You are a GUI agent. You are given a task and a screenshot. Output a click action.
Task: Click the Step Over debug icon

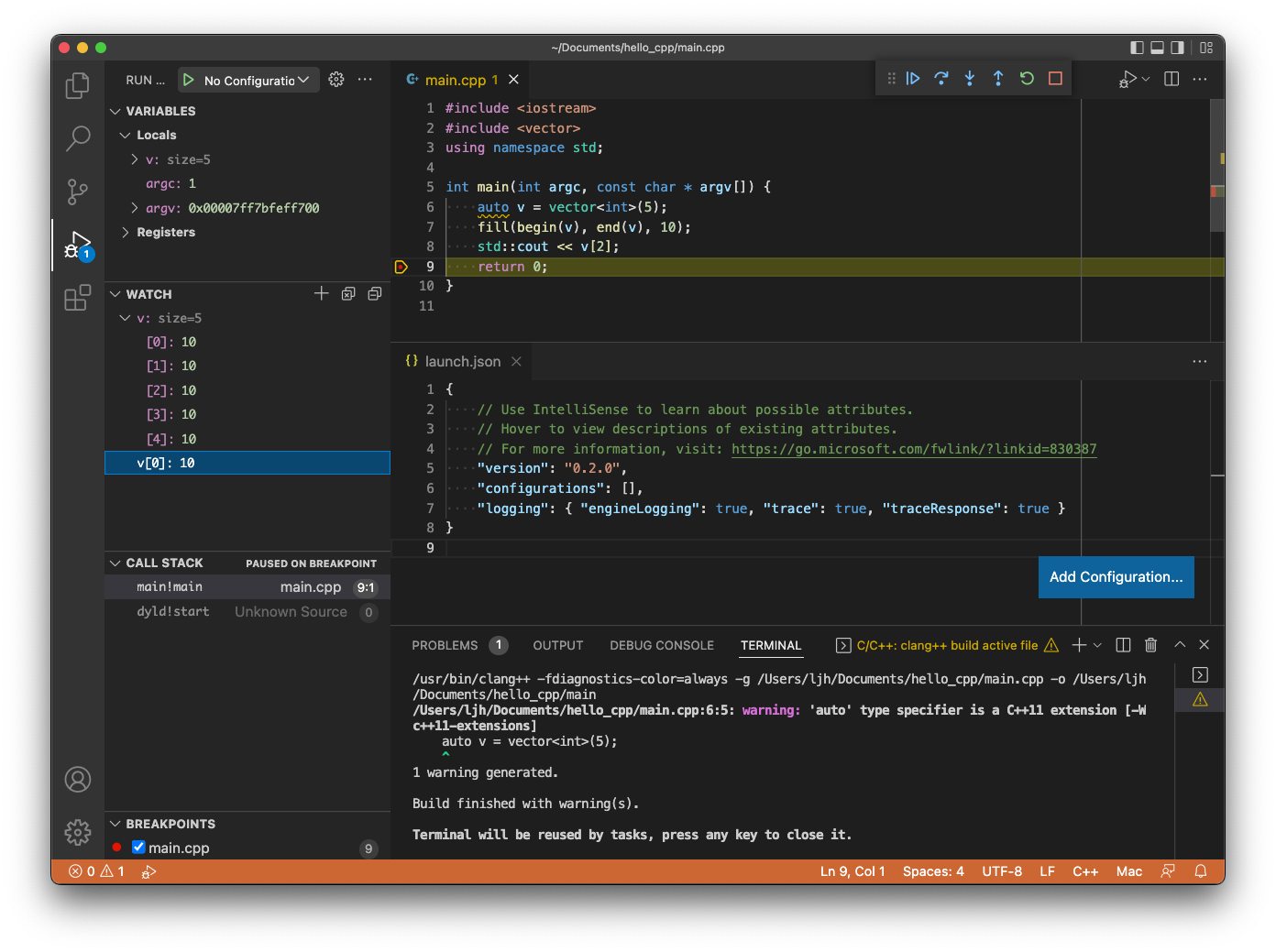tap(940, 78)
